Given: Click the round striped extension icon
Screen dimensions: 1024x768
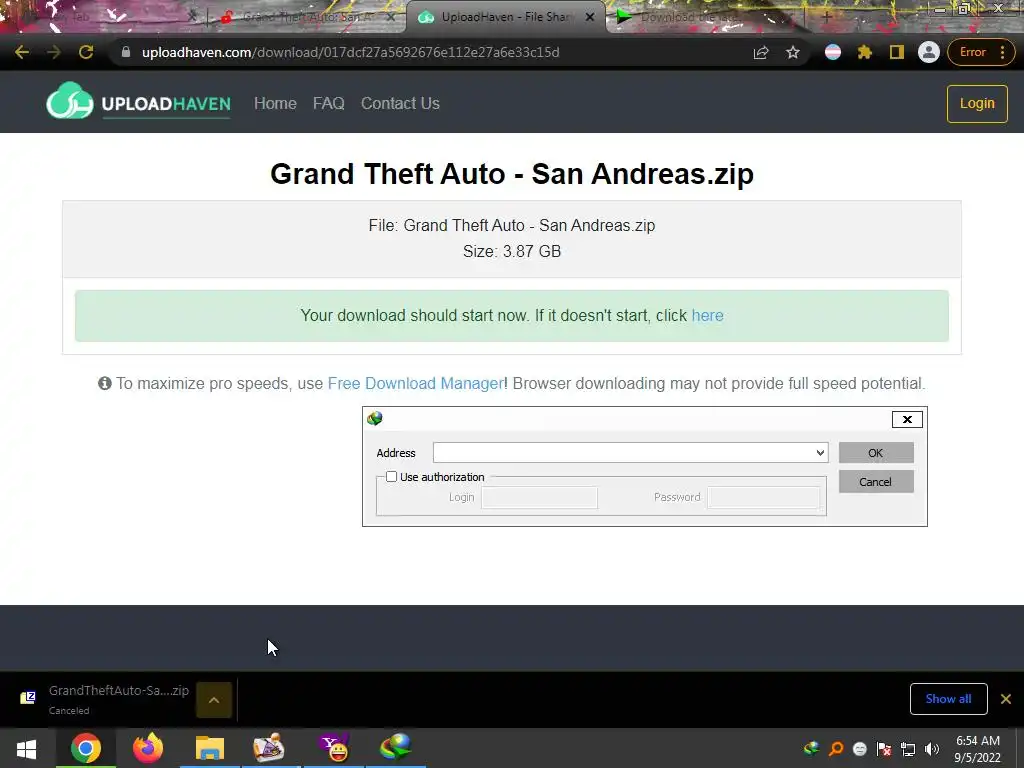Looking at the screenshot, I should click(833, 52).
